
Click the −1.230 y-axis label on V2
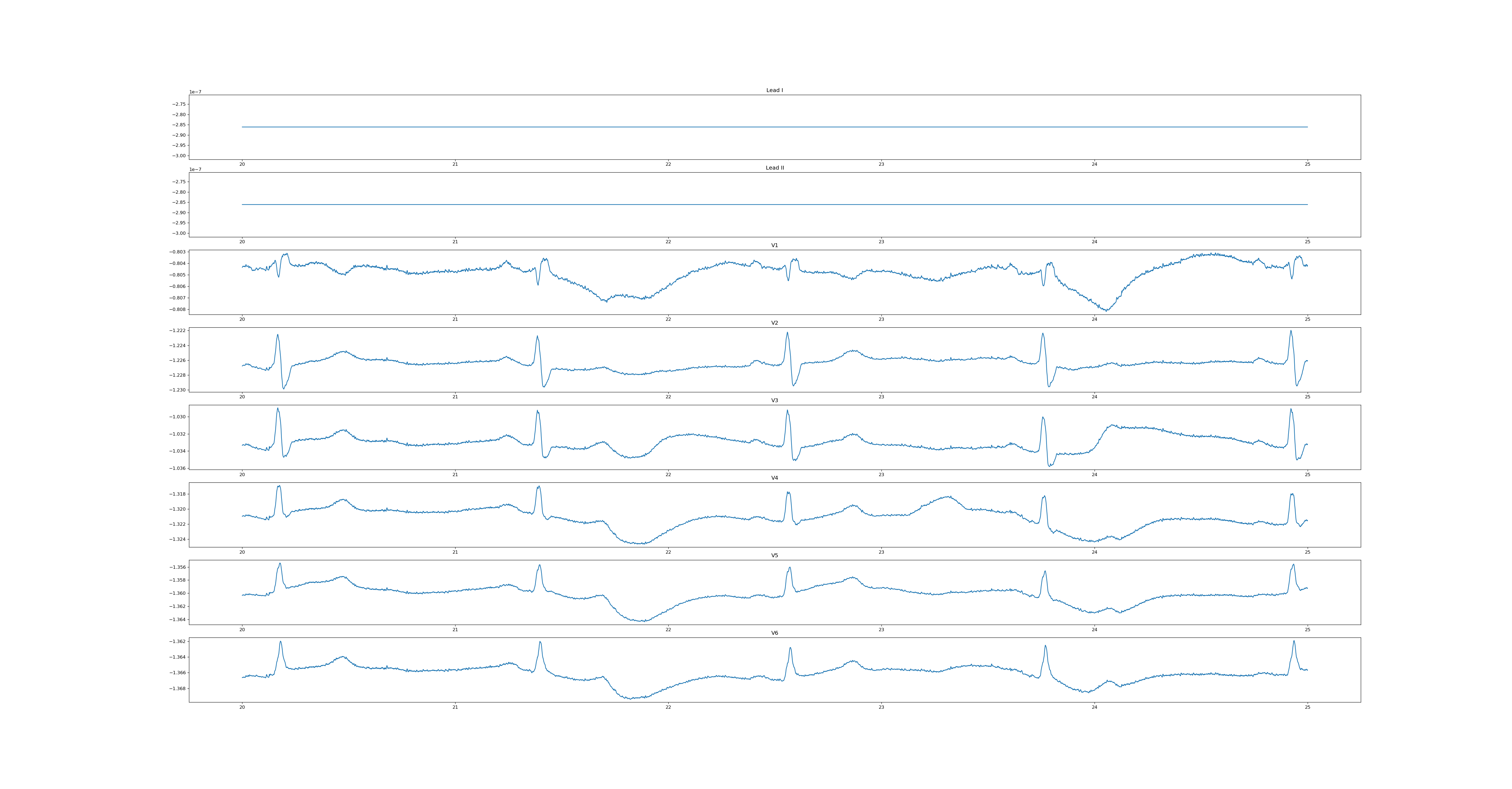(177, 390)
